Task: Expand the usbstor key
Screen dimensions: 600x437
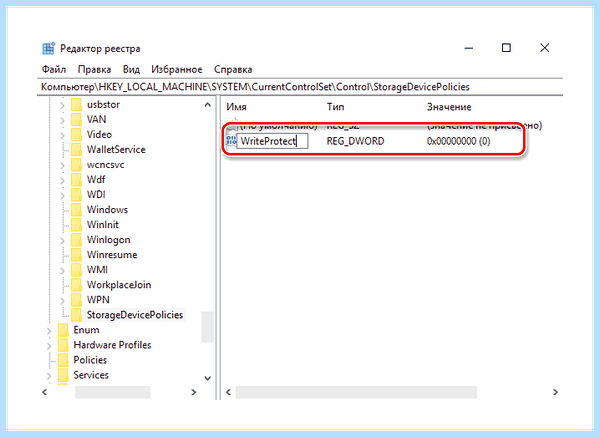Action: 62,105
